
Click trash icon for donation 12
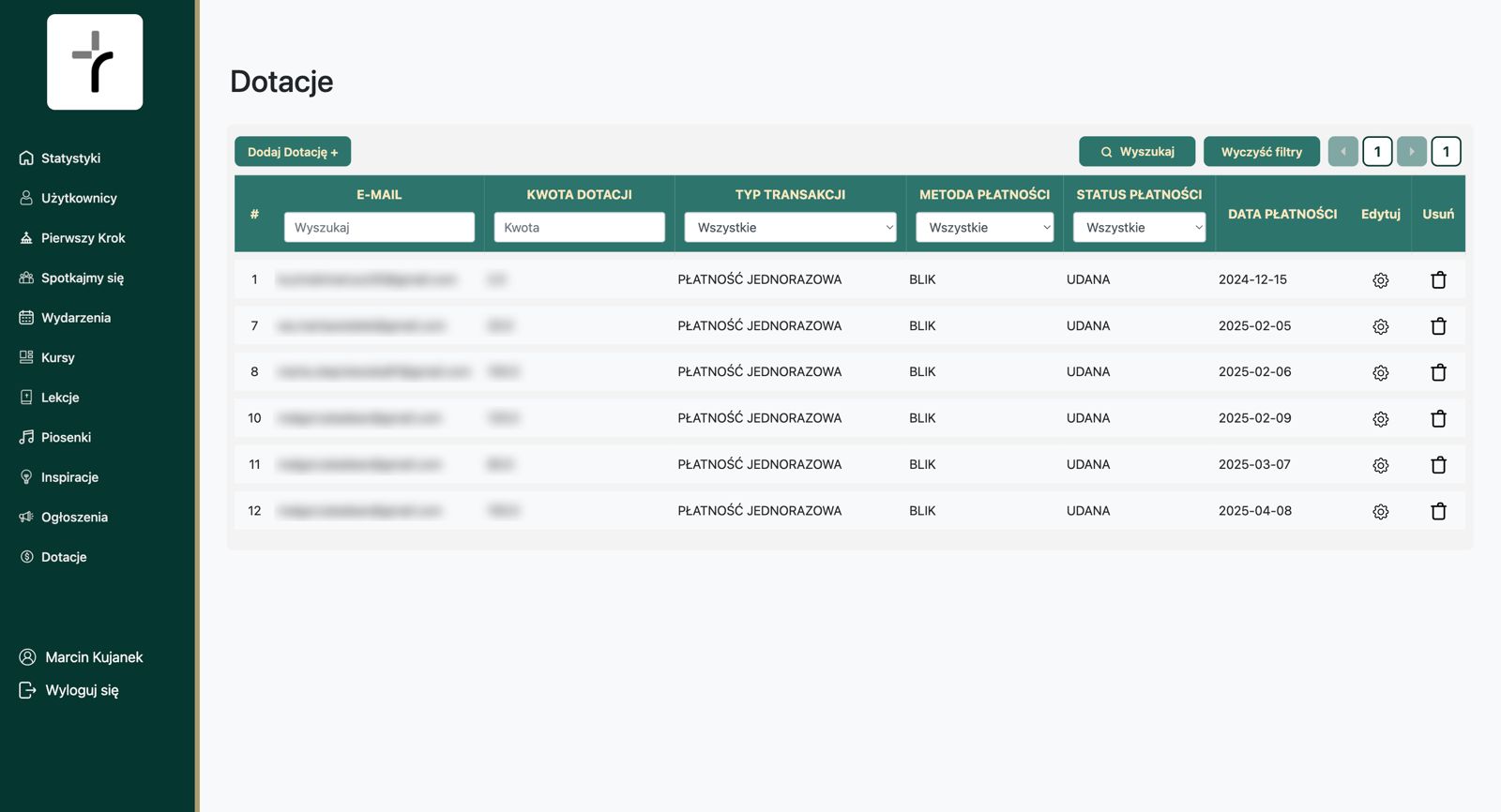(x=1438, y=511)
